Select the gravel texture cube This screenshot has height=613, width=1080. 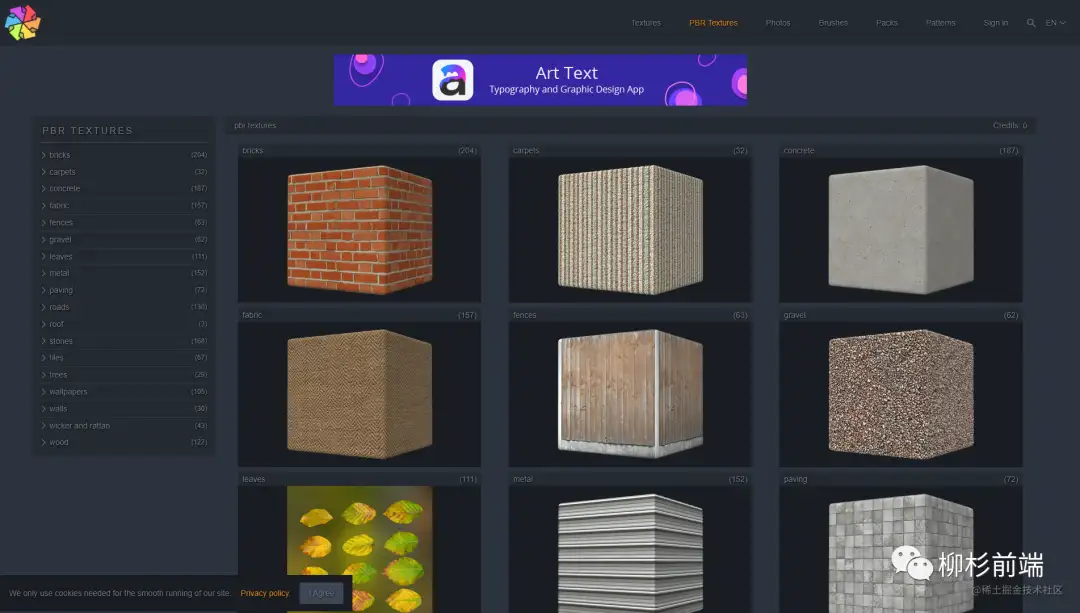900,393
